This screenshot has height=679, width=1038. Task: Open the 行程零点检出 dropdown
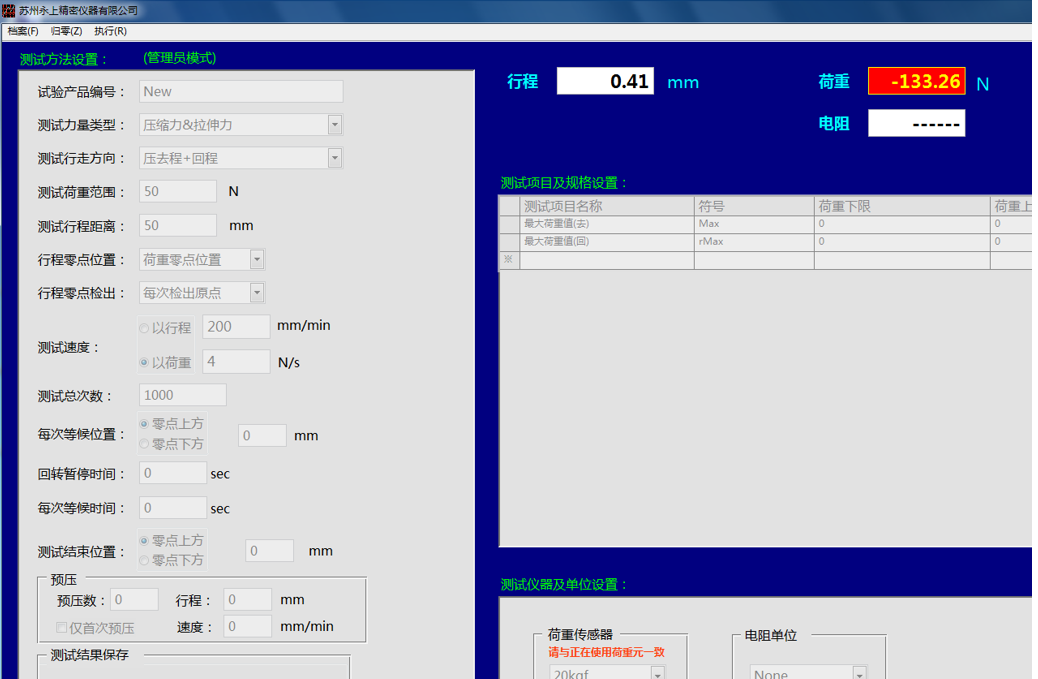pyautogui.click(x=257, y=293)
